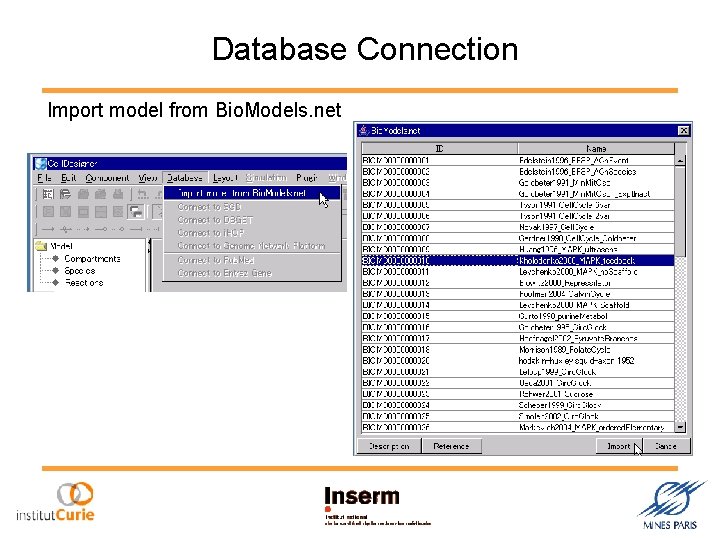Image resolution: width=720 pixels, height=540 pixels.
Task: Select the solid arrow reaction tool
Action: (x=48, y=228)
